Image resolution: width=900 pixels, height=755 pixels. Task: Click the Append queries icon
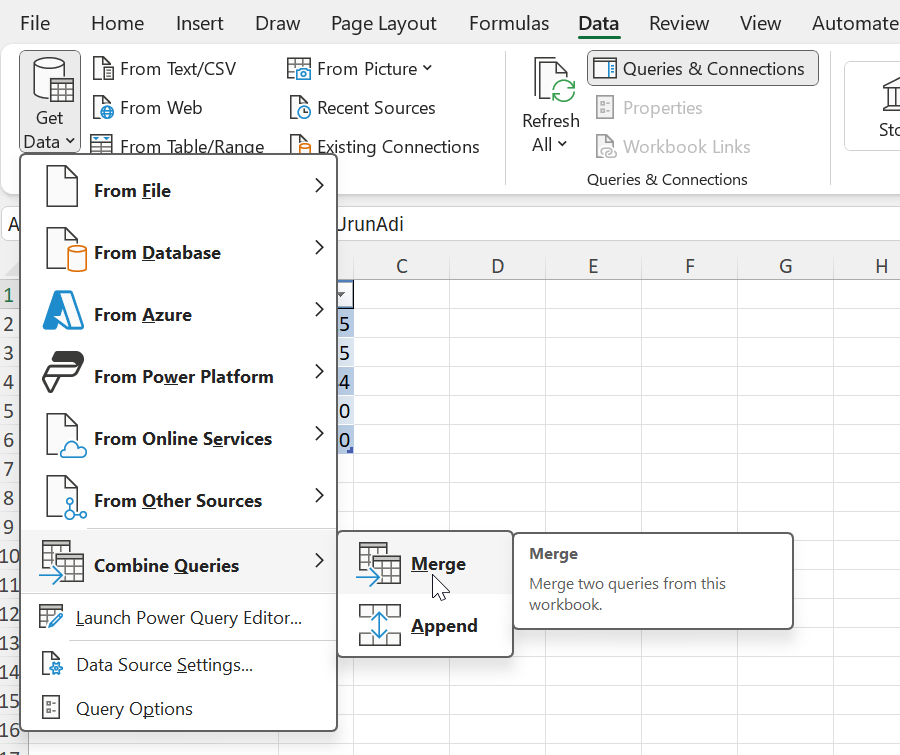point(379,626)
